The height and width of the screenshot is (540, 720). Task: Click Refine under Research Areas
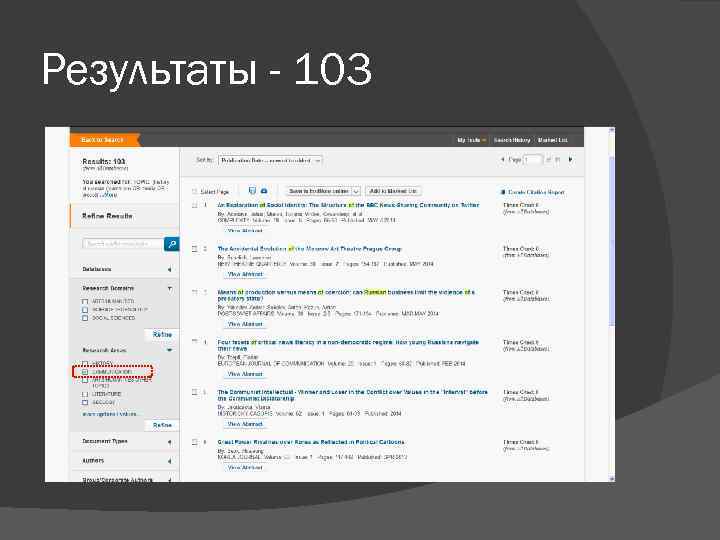click(162, 425)
